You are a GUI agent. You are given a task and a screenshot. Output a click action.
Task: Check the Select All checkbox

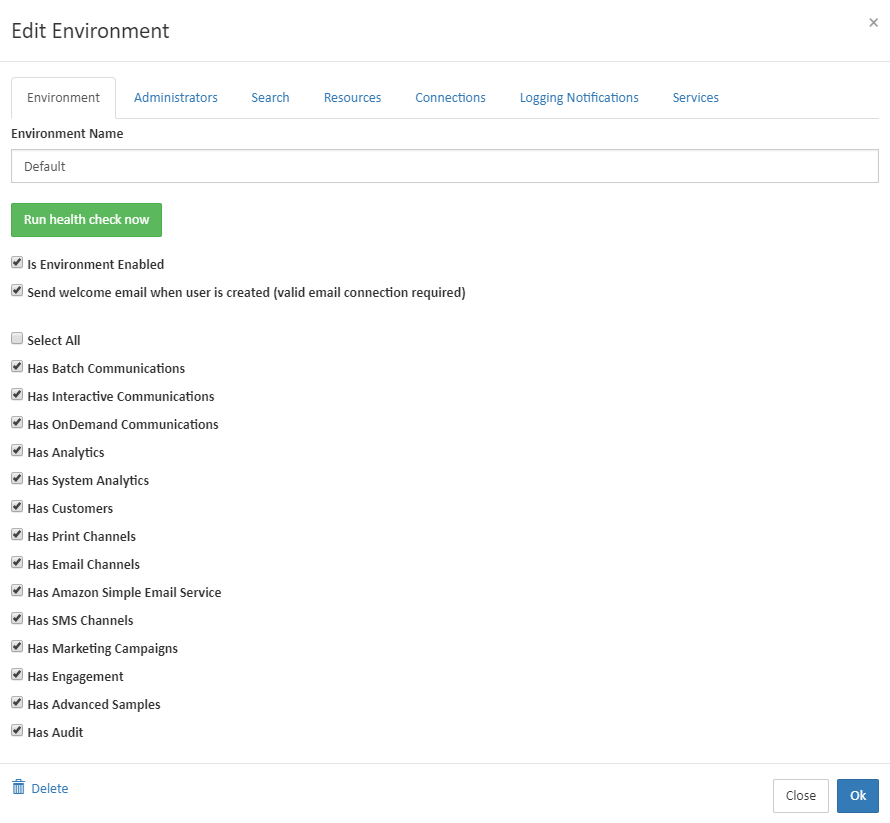click(17, 338)
